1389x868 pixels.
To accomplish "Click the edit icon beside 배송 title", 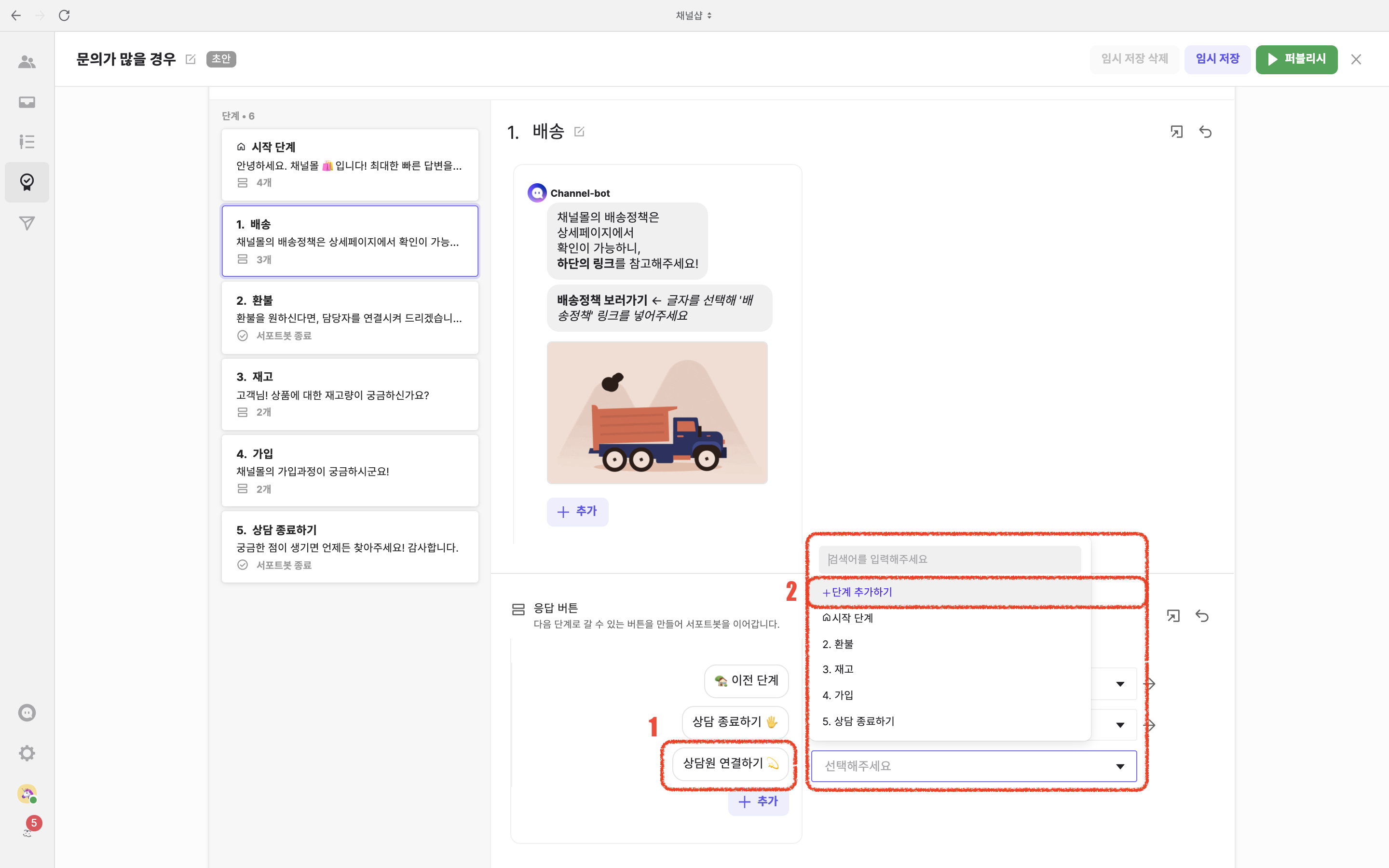I will point(579,132).
